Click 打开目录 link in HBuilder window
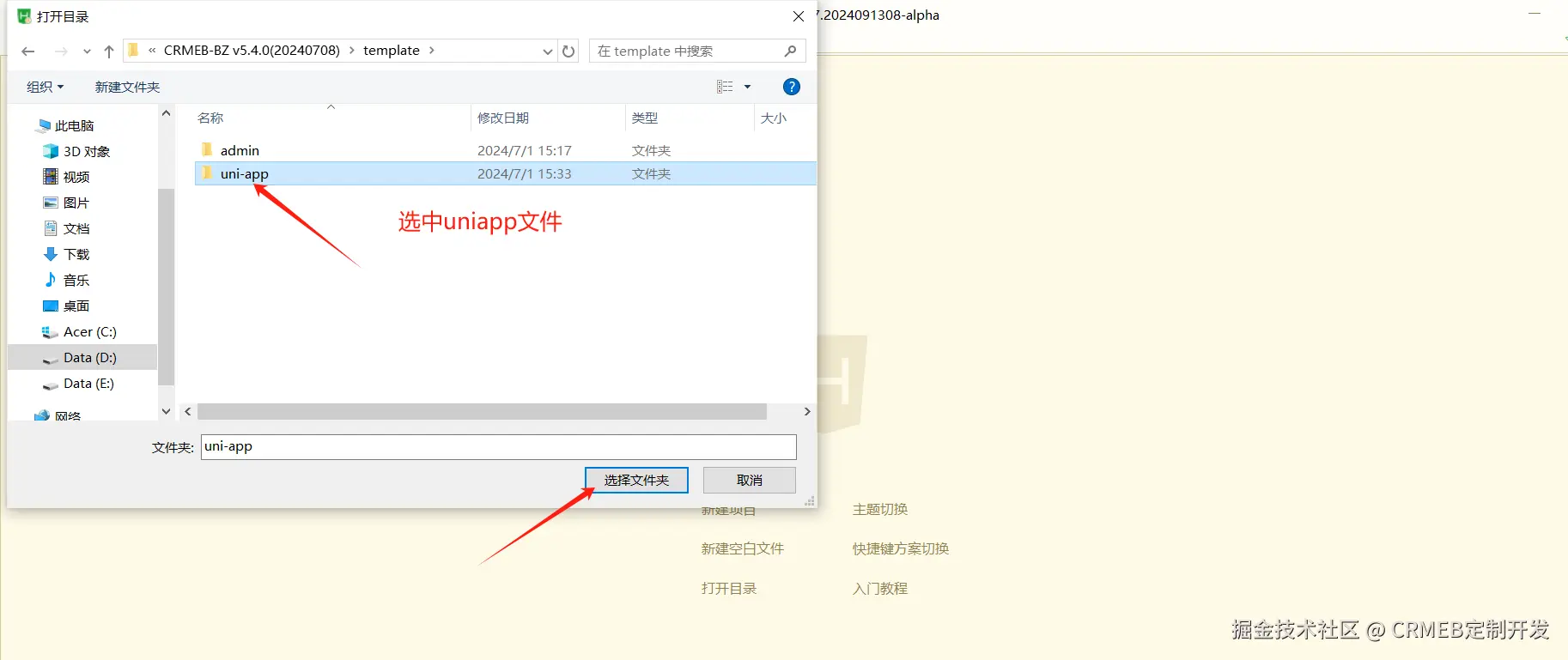The image size is (1568, 660). 729,588
